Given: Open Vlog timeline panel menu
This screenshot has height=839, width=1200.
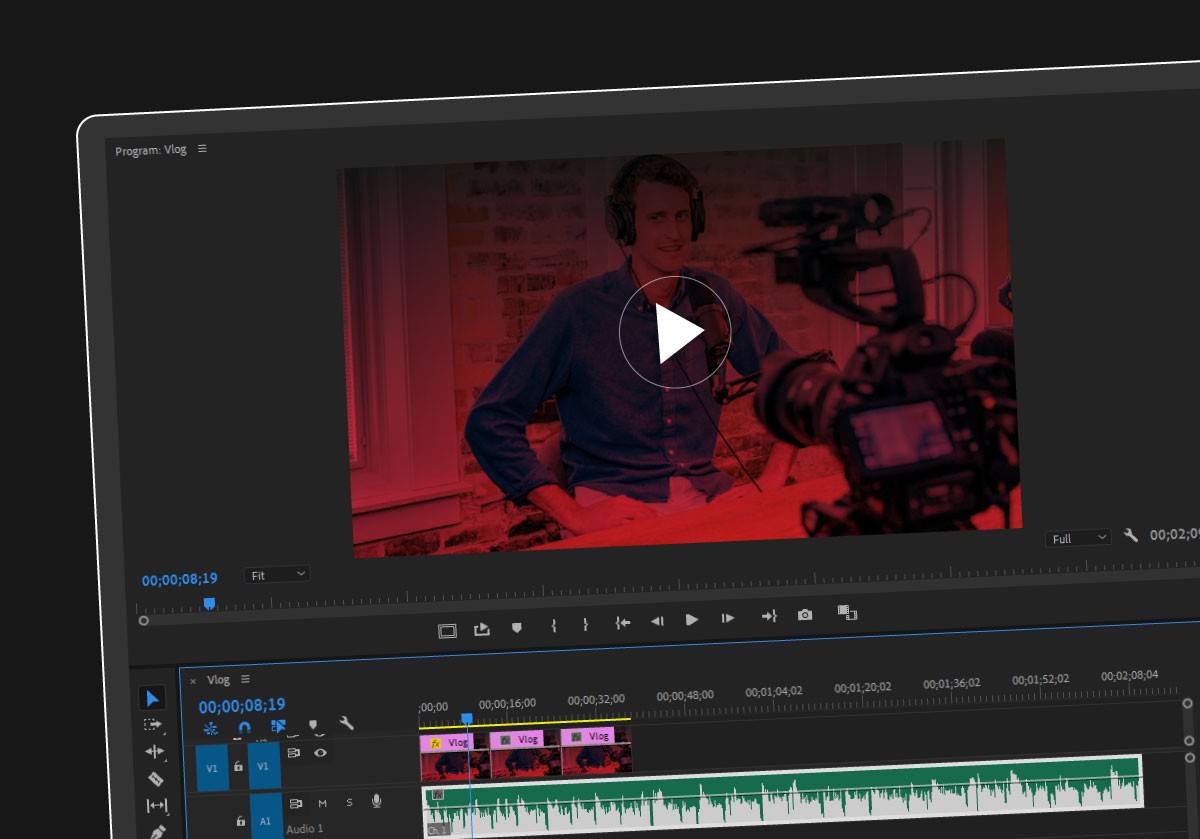Looking at the screenshot, I should (245, 679).
